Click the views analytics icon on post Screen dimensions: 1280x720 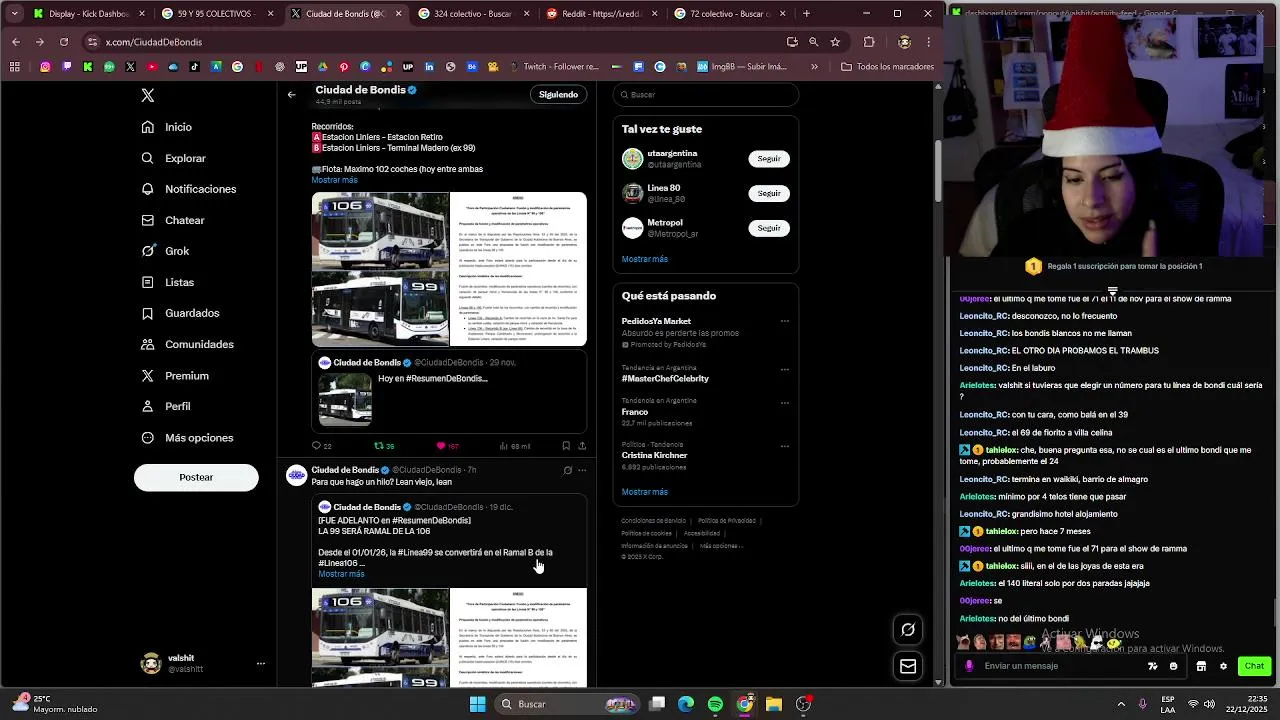(x=504, y=446)
